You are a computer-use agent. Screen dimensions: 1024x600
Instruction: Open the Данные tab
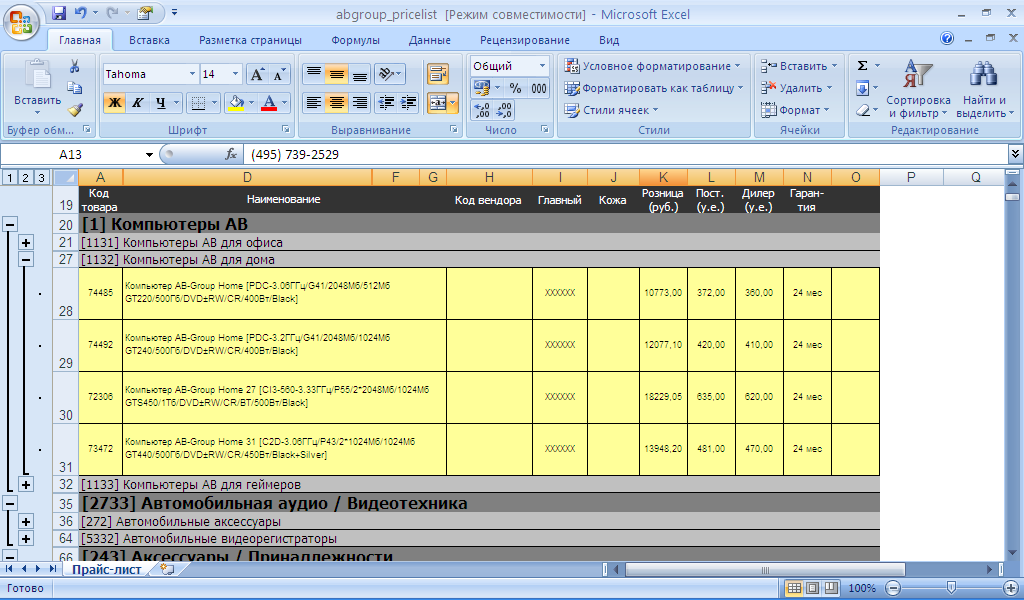tap(430, 40)
